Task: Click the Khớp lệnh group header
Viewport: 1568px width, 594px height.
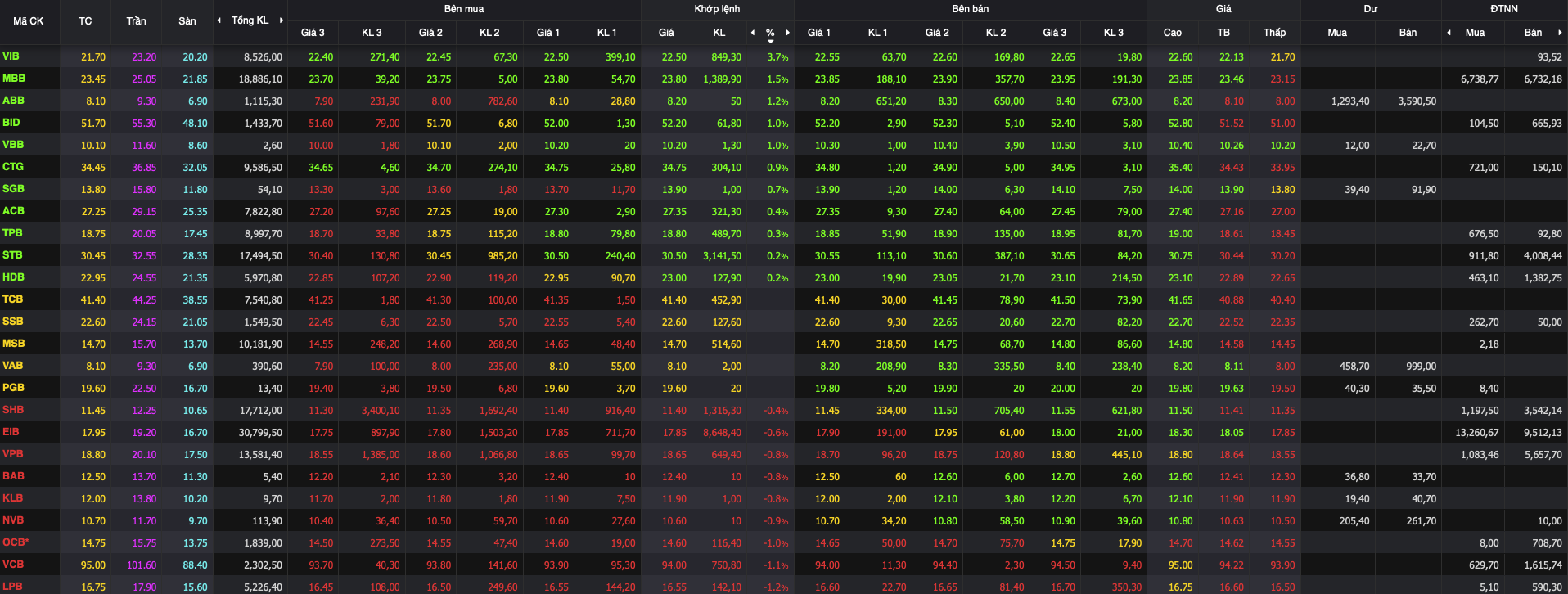Action: [717, 9]
